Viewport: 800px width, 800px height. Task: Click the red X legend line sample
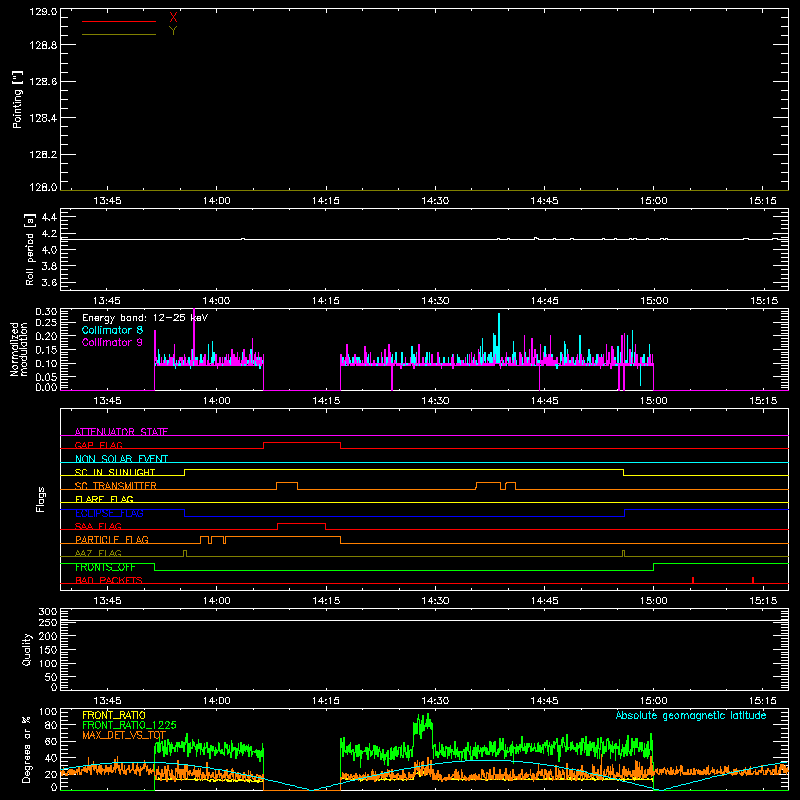coord(119,21)
